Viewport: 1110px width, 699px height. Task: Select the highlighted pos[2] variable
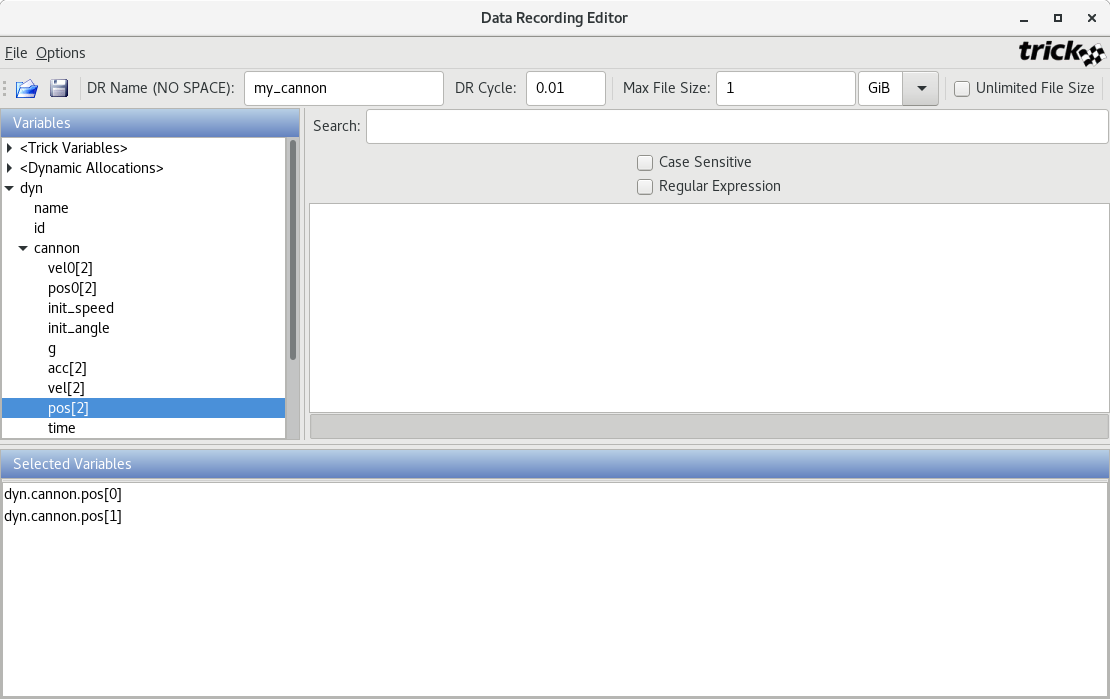coord(143,408)
